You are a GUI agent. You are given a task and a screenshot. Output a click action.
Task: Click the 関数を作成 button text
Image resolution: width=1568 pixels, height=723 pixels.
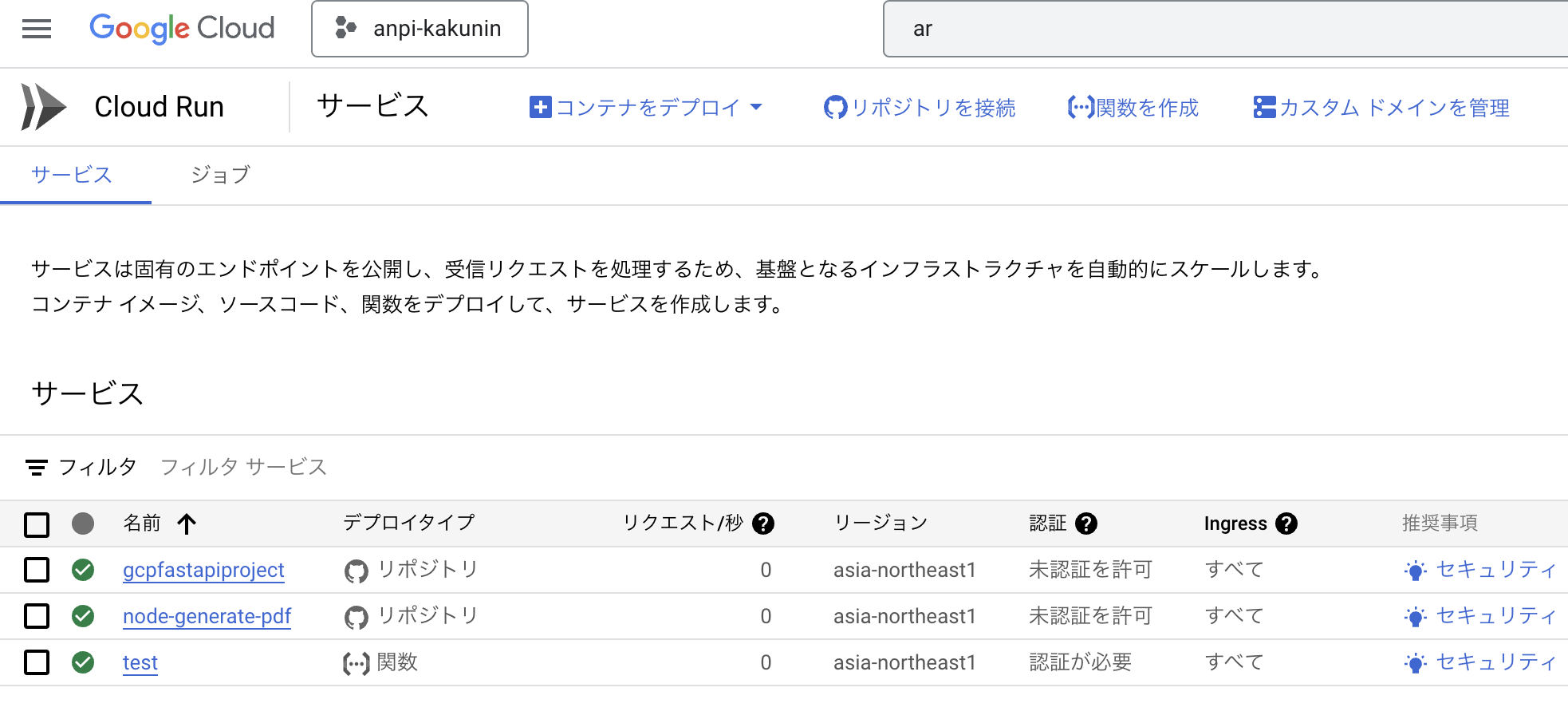pos(1147,108)
